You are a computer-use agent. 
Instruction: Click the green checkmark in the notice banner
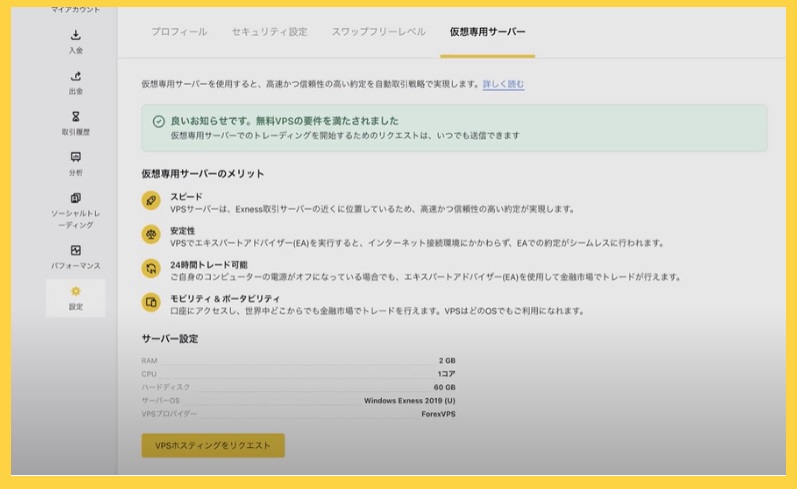click(158, 121)
